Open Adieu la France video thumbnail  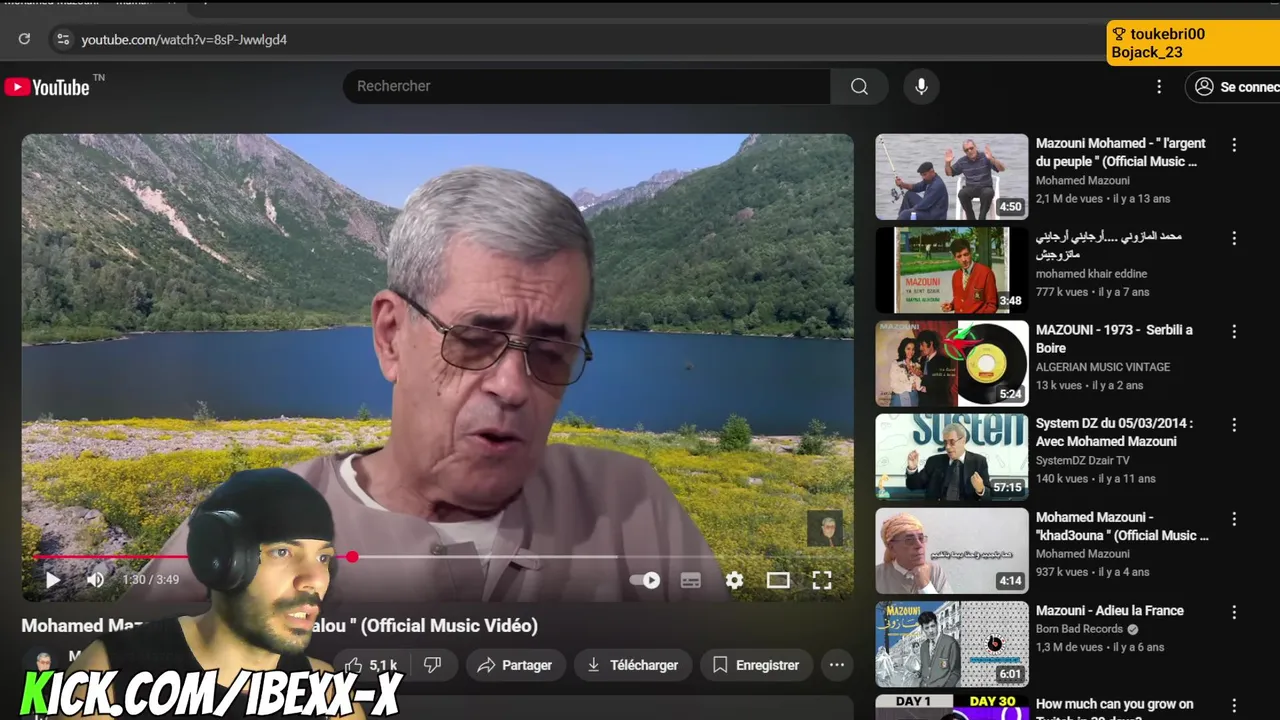point(952,644)
